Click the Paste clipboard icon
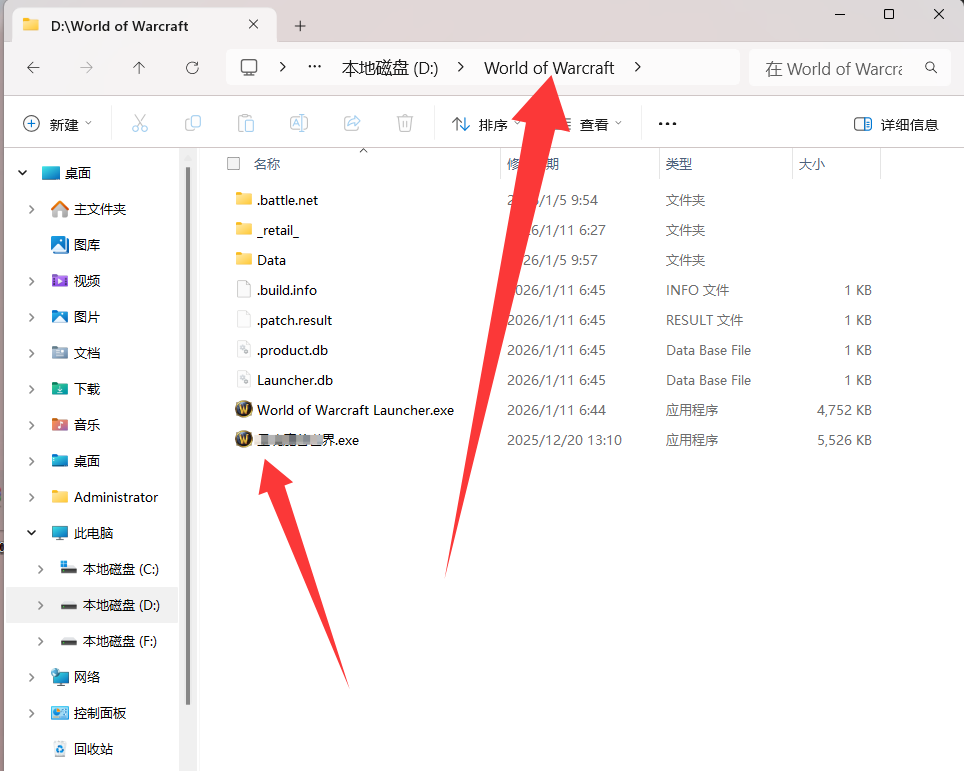 coord(246,124)
